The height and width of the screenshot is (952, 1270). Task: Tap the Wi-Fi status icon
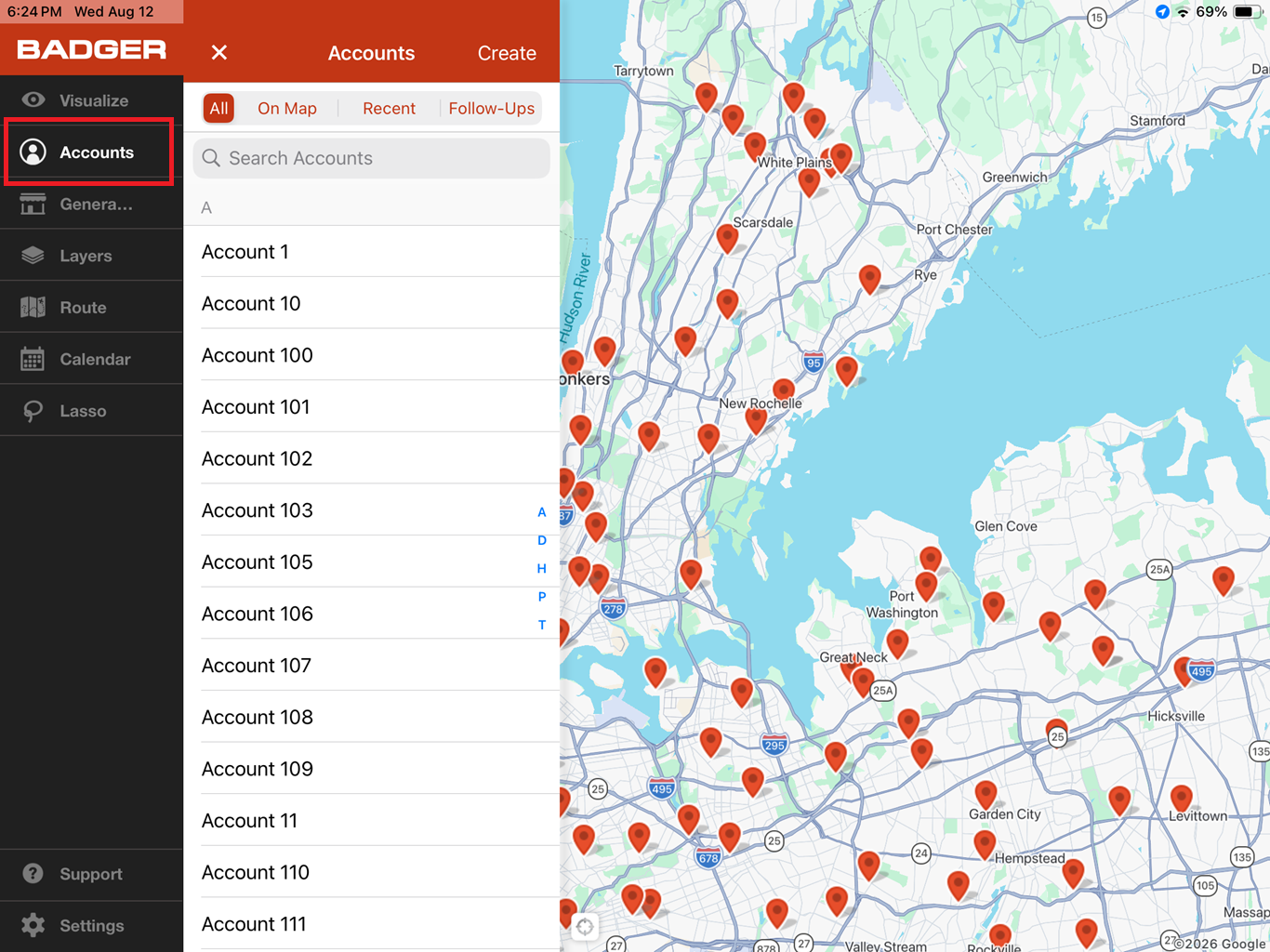click(x=1183, y=12)
